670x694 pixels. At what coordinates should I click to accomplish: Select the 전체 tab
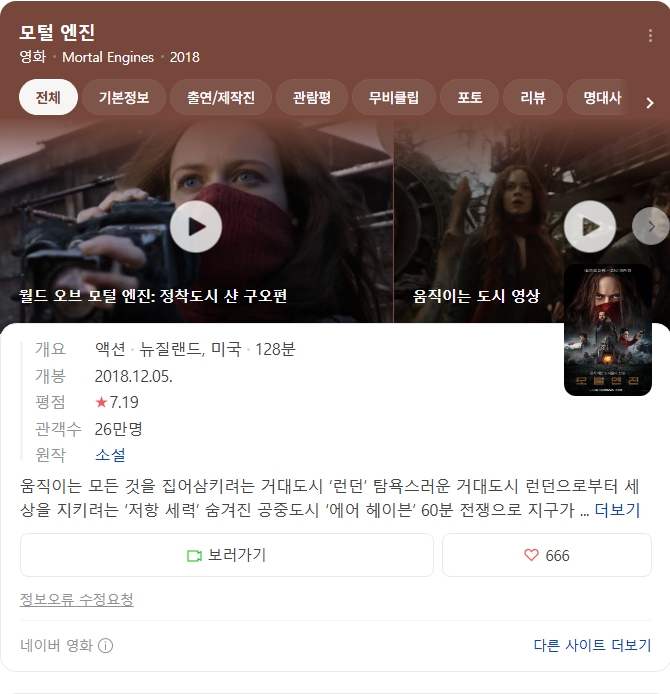(x=48, y=97)
